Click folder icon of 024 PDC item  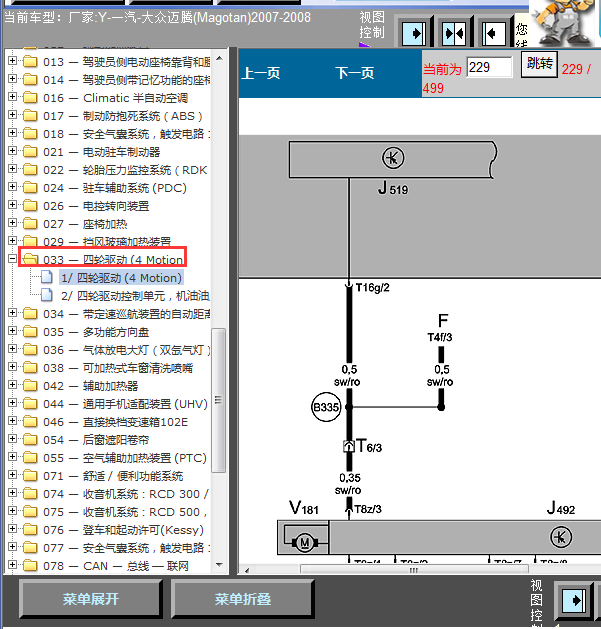click(x=30, y=188)
